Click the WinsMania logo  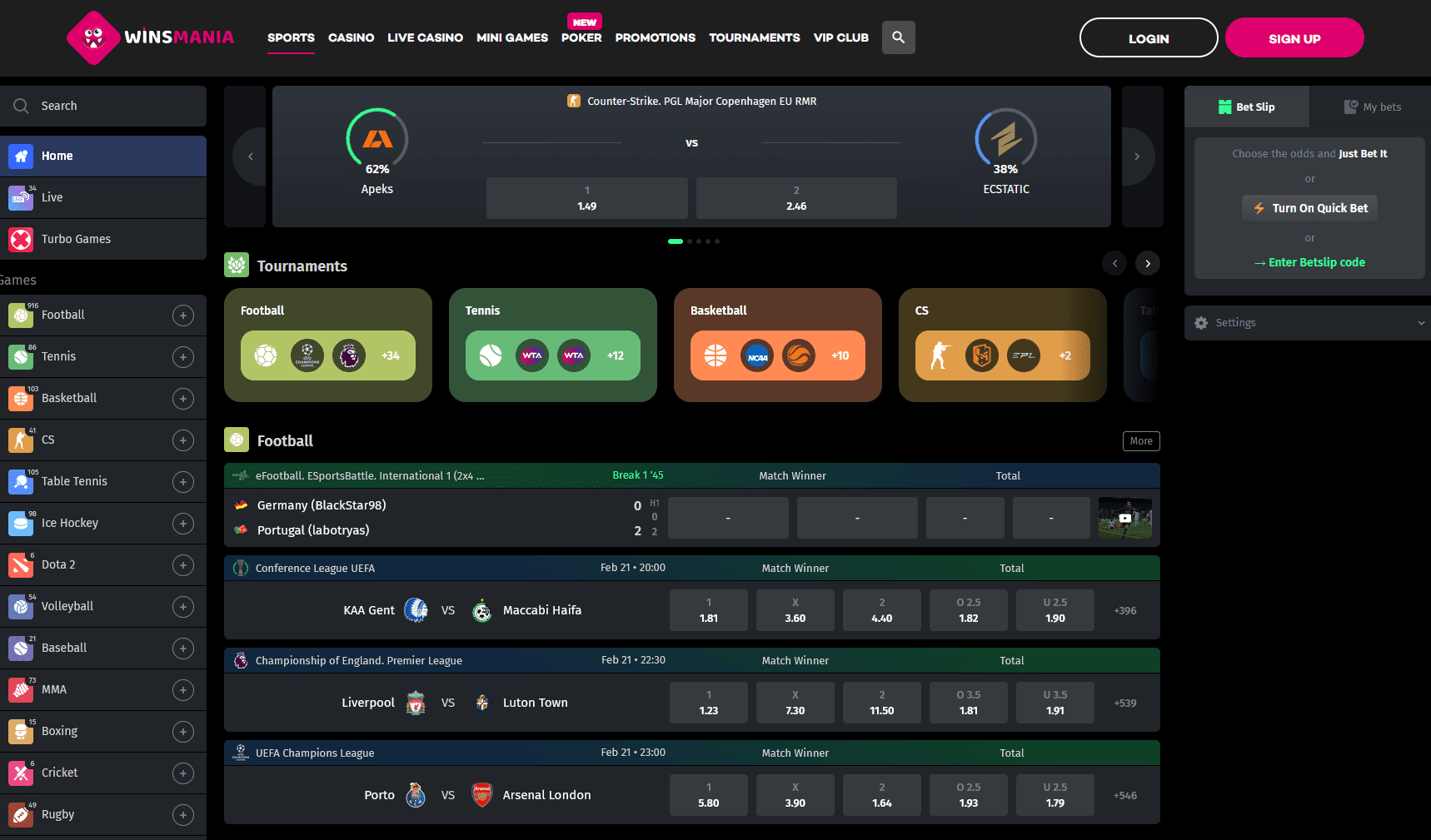coord(151,37)
